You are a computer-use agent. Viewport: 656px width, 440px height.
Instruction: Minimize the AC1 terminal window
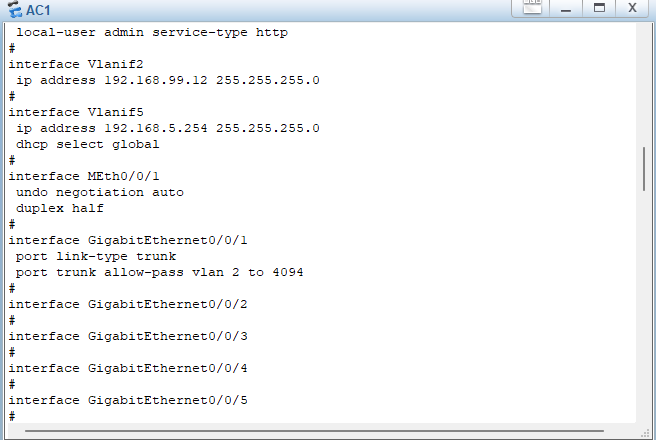566,8
